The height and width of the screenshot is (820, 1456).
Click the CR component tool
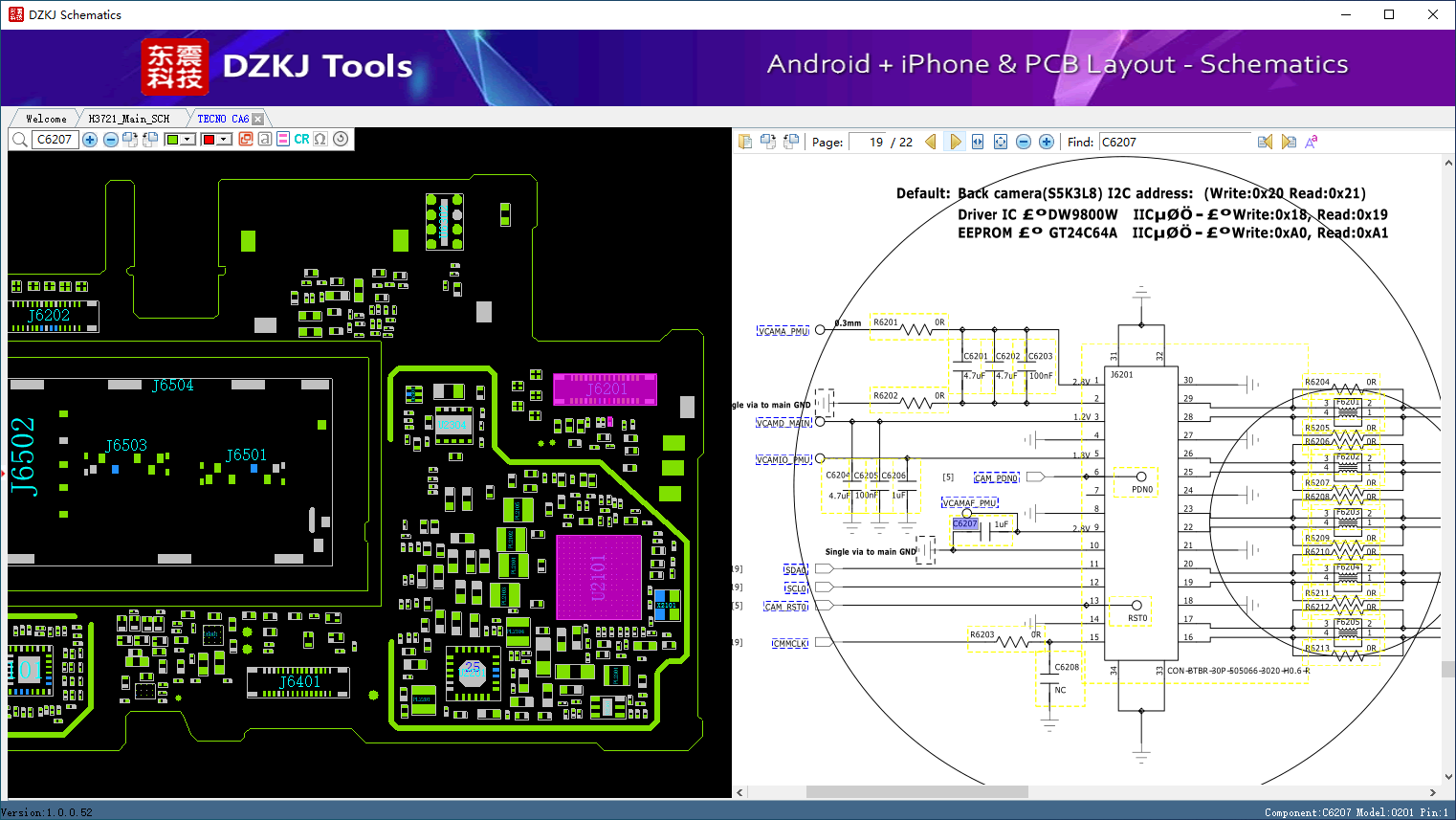tap(300, 140)
